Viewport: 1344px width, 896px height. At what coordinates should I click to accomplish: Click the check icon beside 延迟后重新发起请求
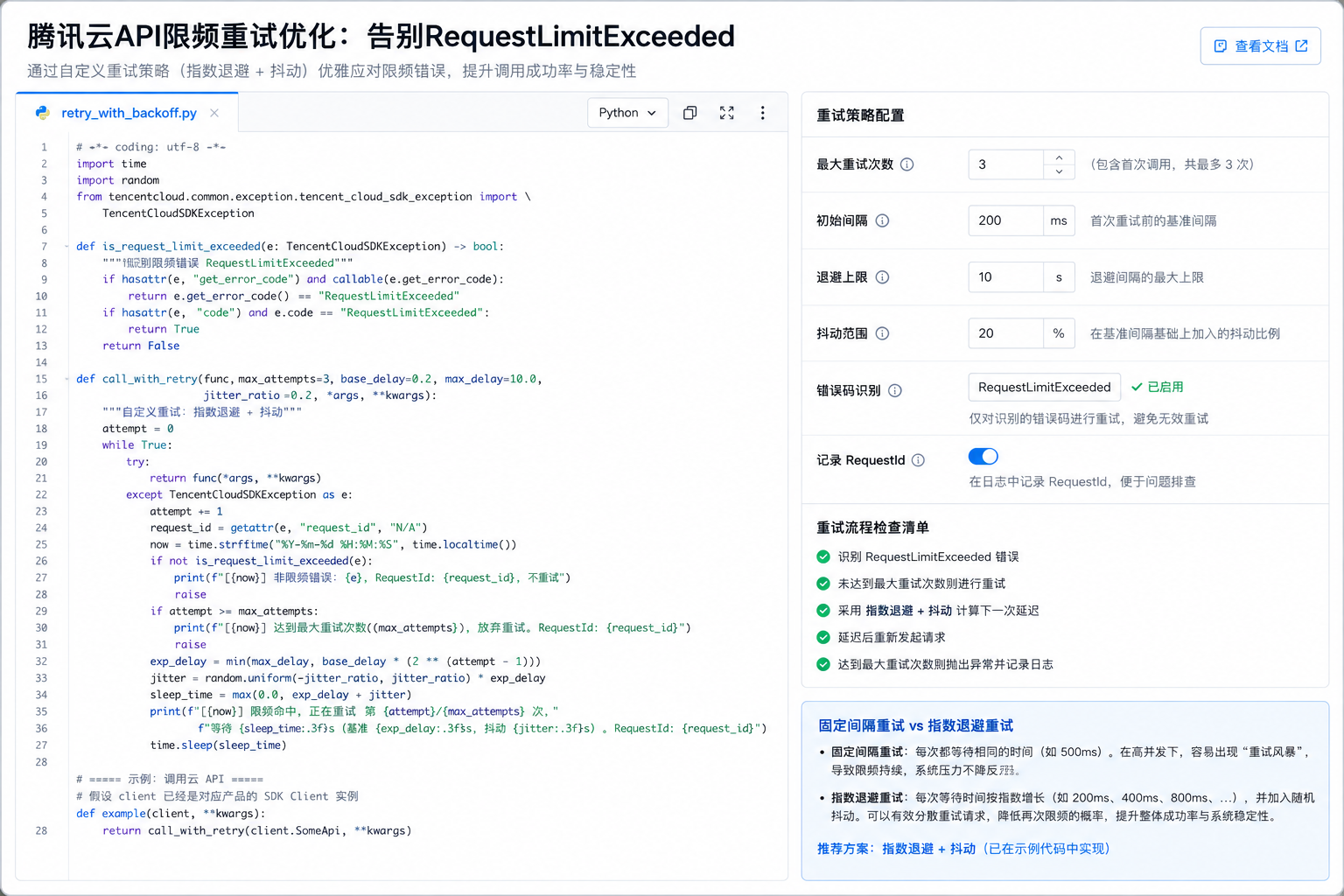click(823, 637)
